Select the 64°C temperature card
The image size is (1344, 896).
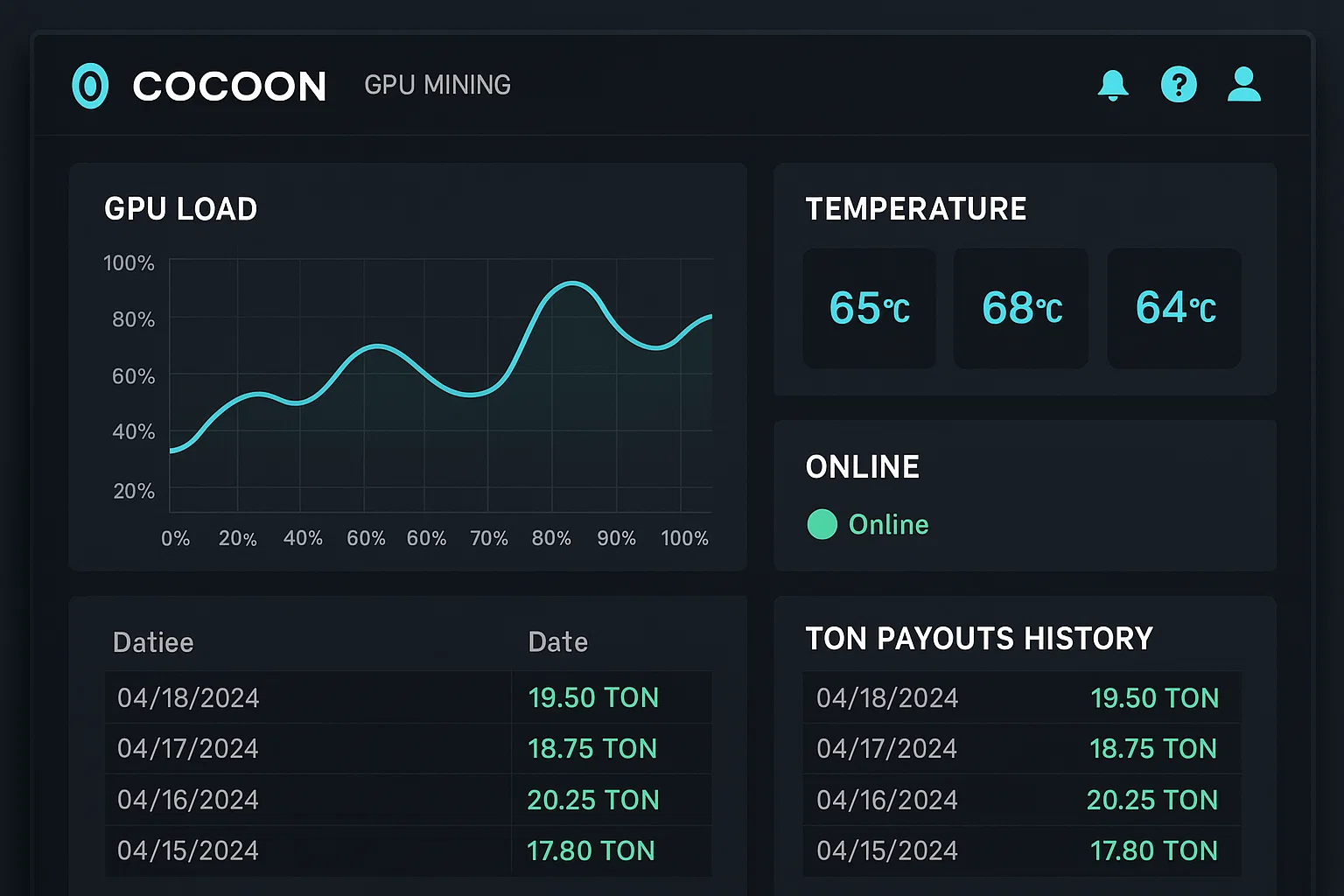tap(1174, 308)
